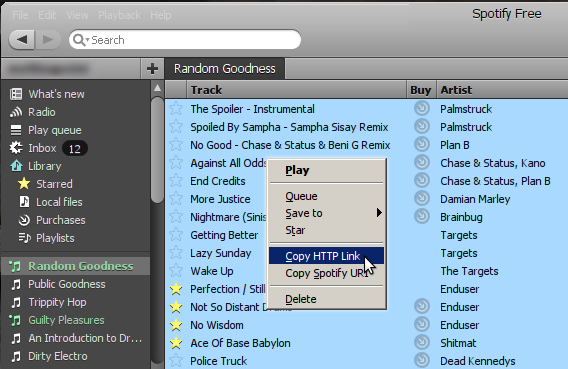
Task: Buy End Credits by Chase & Status, Plan B
Action: coord(422,180)
